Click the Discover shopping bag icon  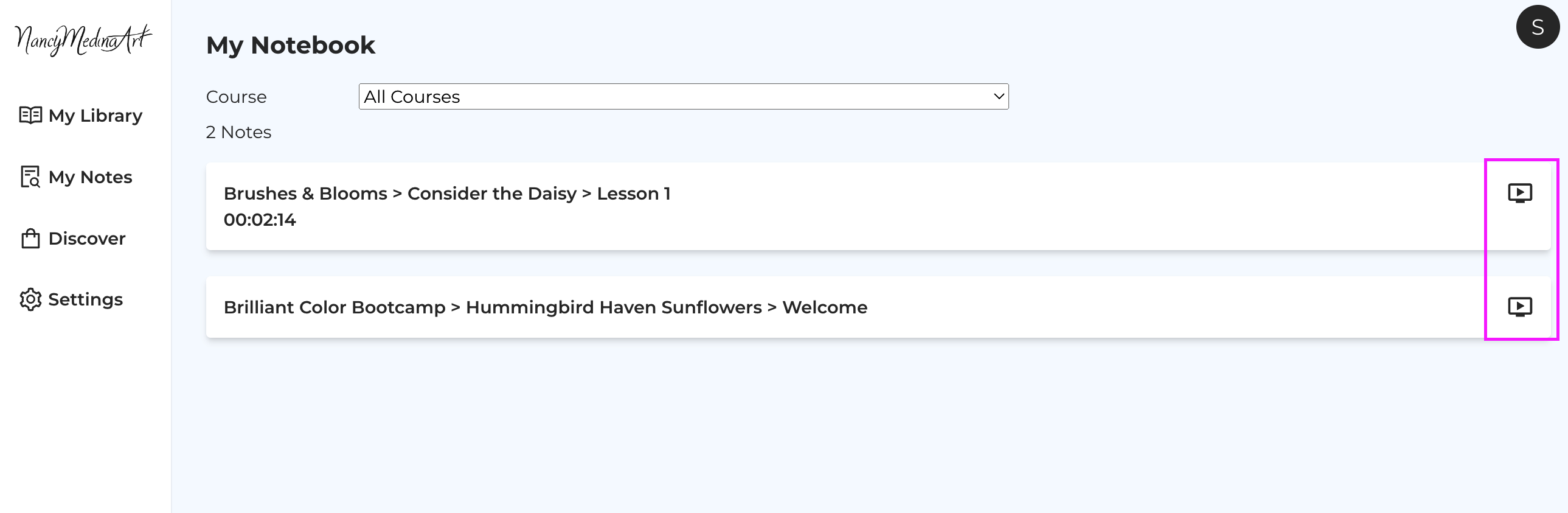[x=30, y=238]
